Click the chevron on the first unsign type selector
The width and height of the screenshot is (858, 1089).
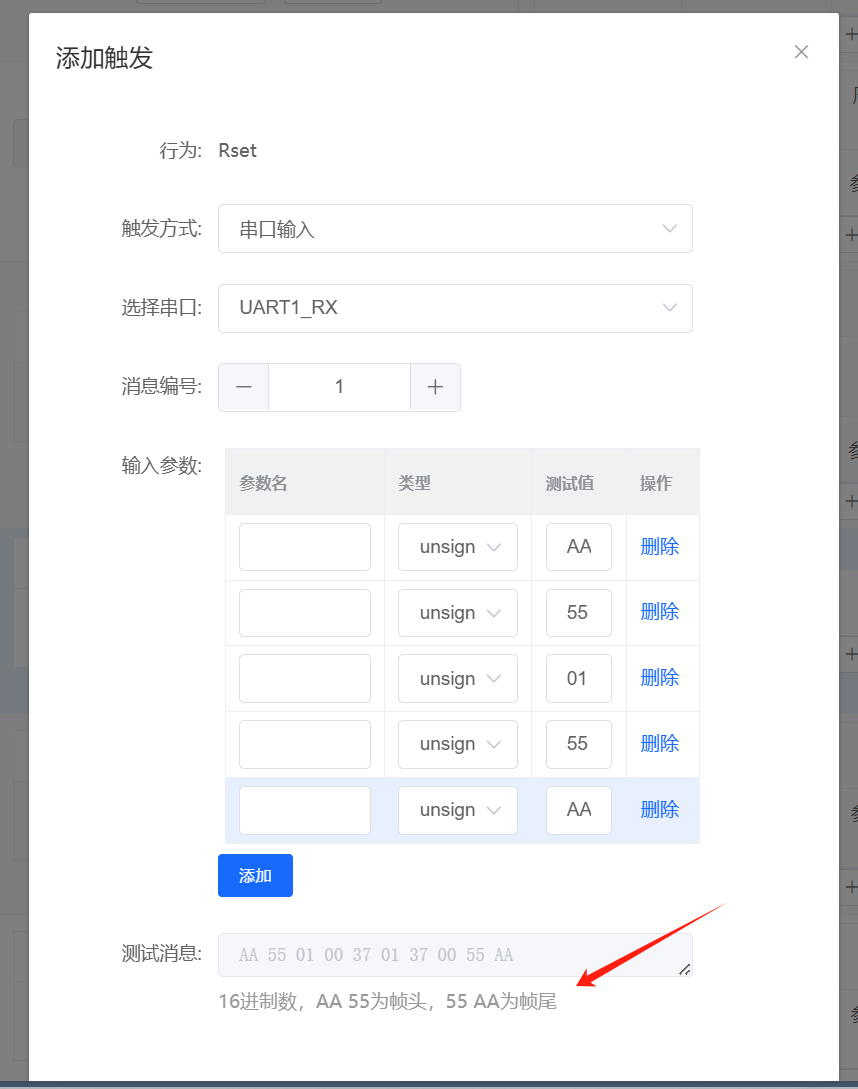(493, 547)
